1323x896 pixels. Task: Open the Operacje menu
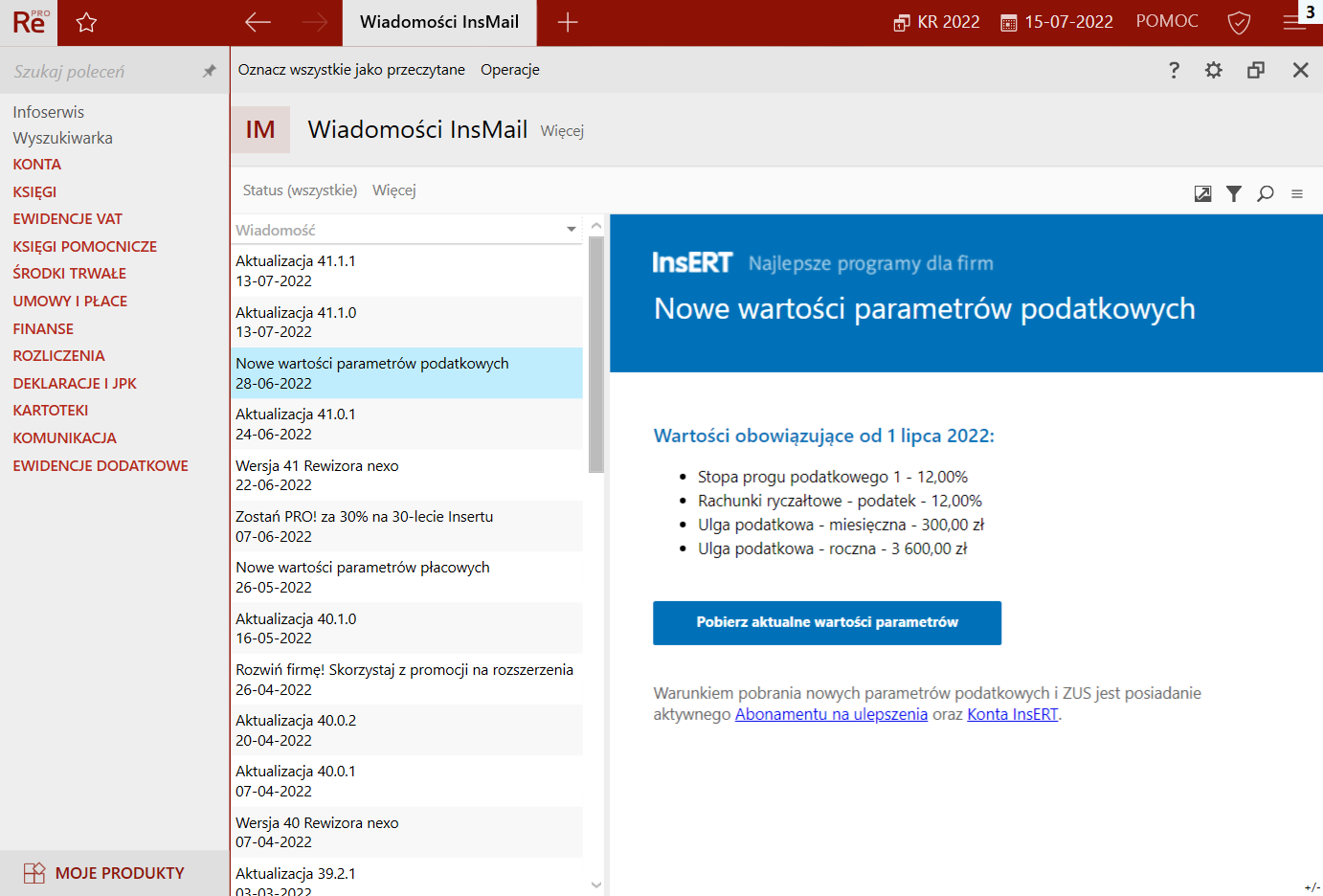(510, 70)
